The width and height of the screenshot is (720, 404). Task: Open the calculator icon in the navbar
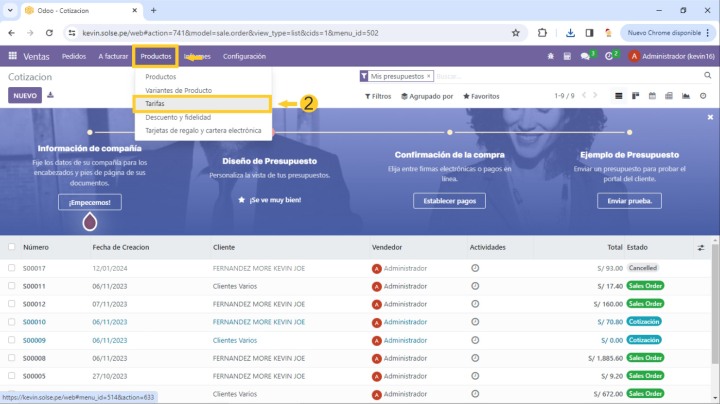(566, 56)
